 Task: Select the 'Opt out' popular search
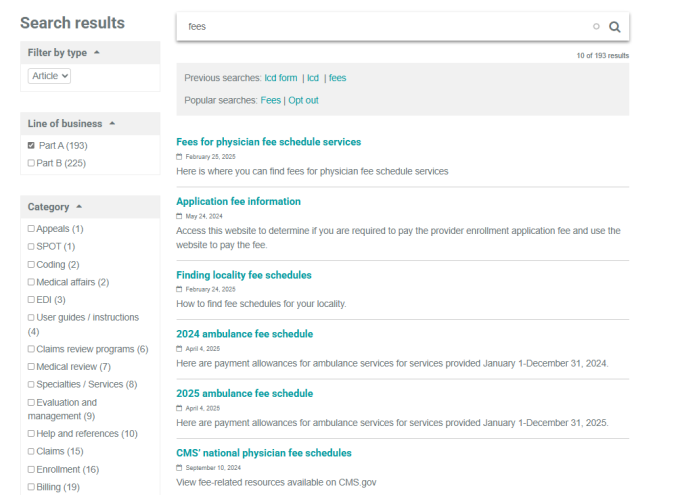[x=303, y=100]
